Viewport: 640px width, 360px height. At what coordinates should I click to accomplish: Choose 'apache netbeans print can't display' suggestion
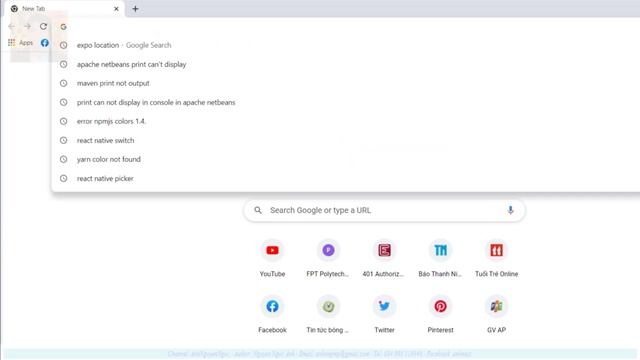(x=345, y=64)
